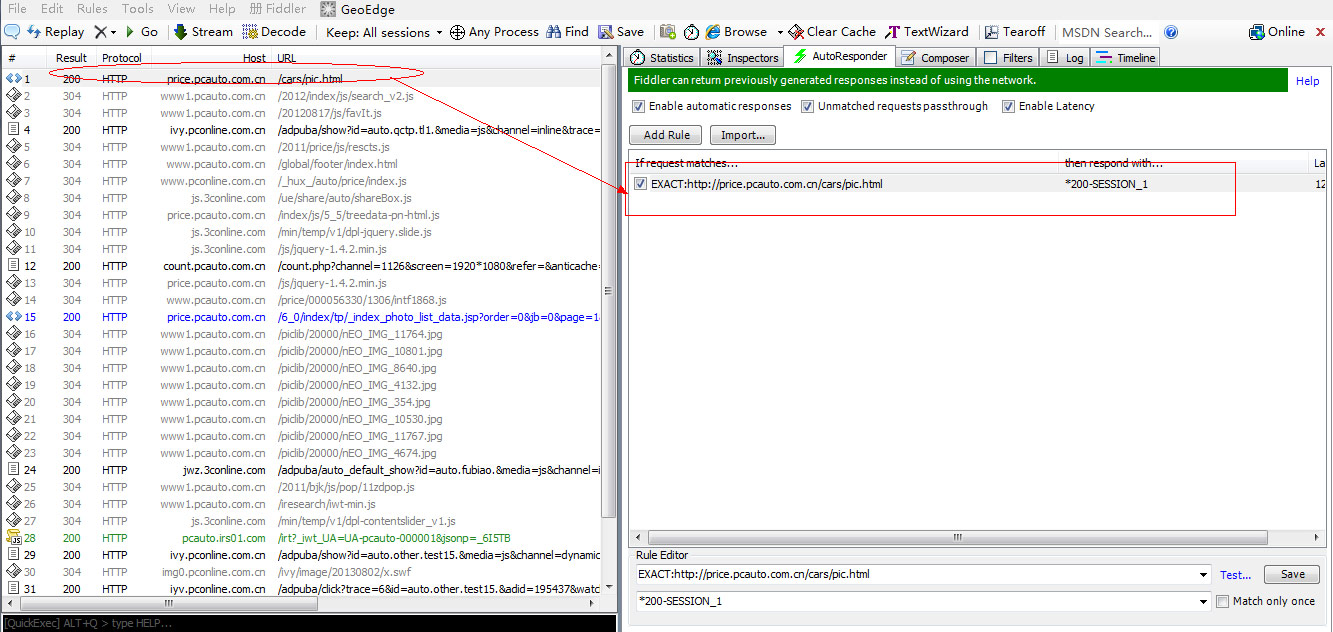Open the File menu
The image size is (1333, 632).
pyautogui.click(x=17, y=9)
